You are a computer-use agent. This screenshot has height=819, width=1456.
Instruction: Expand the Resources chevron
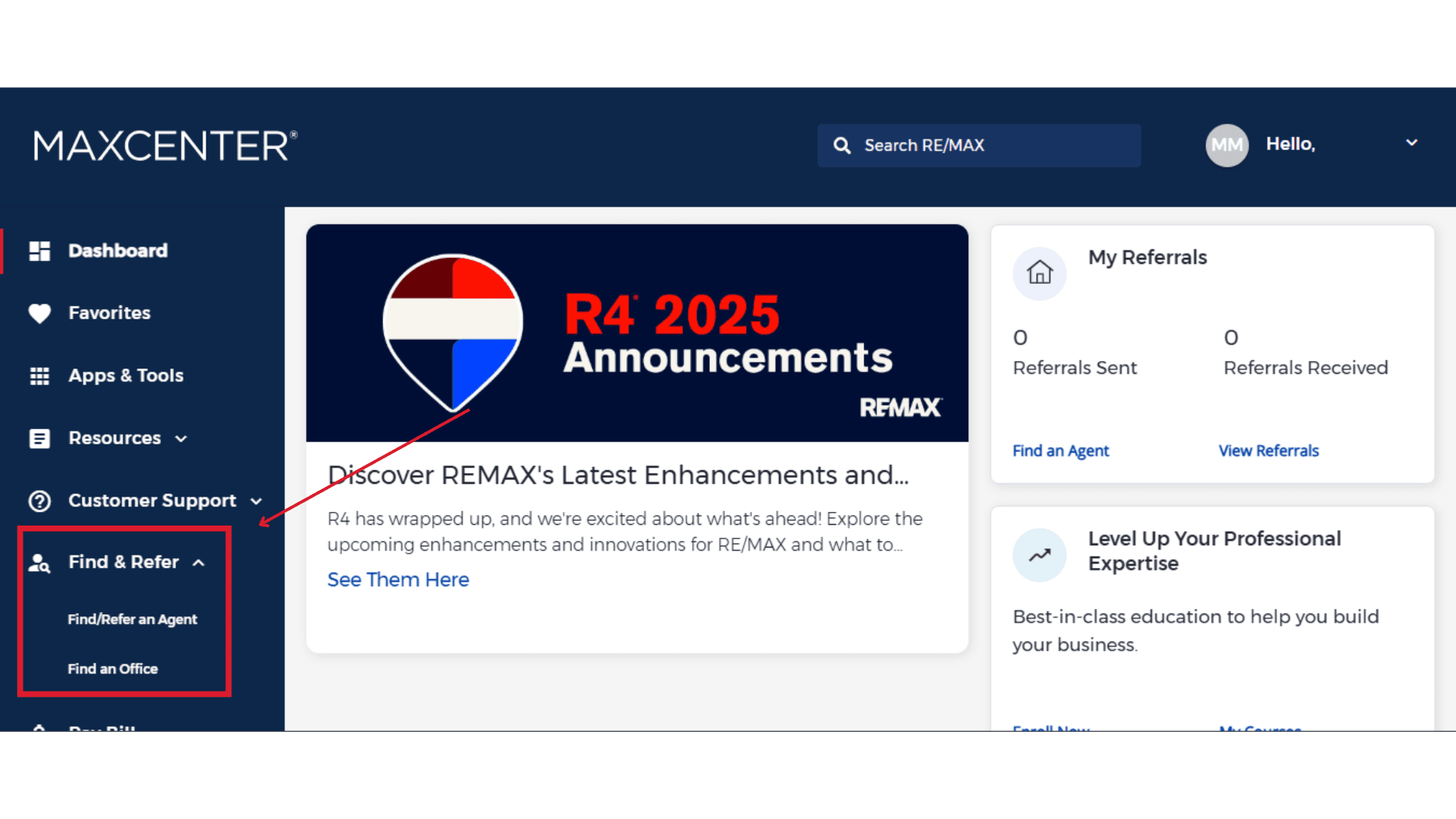pos(180,439)
